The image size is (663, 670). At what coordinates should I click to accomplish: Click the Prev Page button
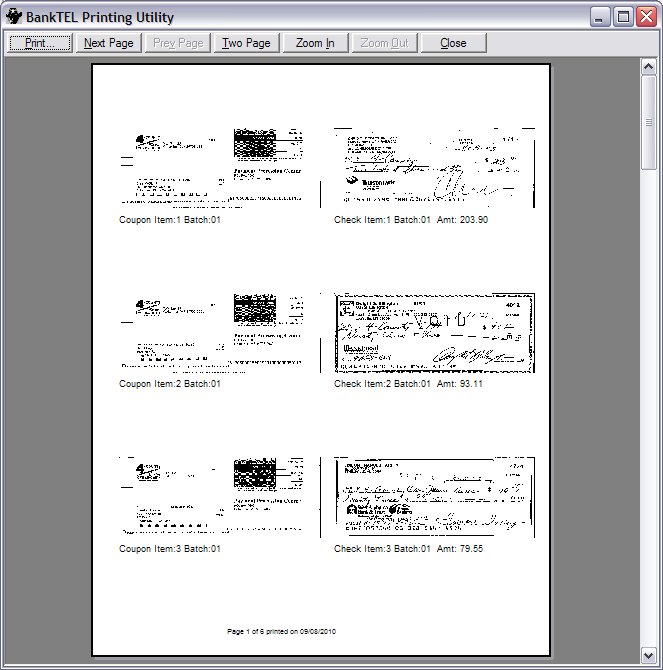(178, 43)
